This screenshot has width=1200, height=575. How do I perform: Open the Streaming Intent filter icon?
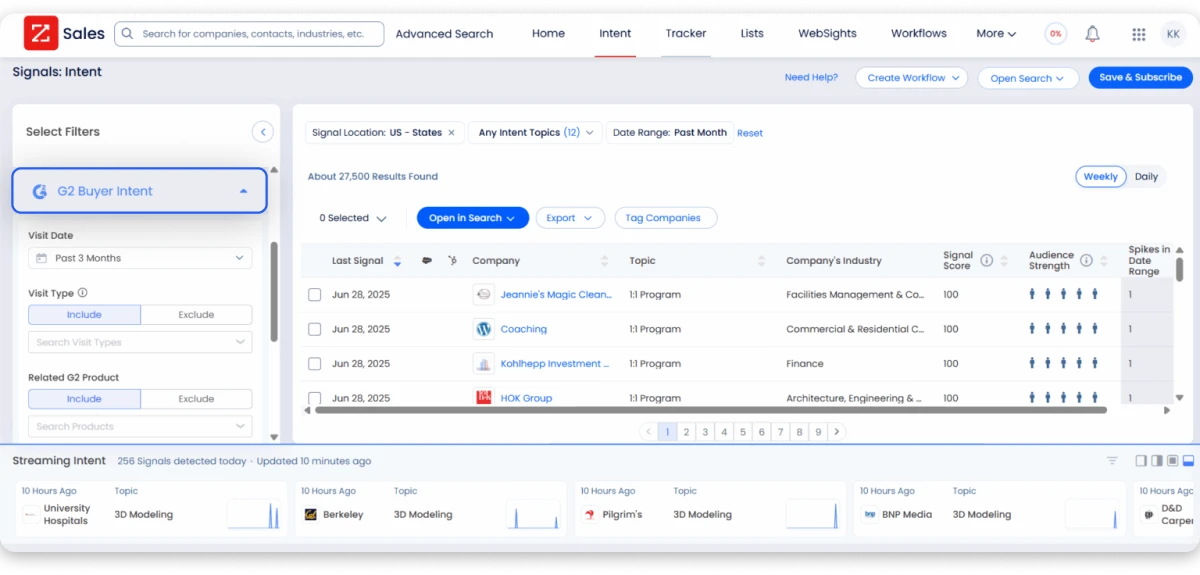[1112, 461]
